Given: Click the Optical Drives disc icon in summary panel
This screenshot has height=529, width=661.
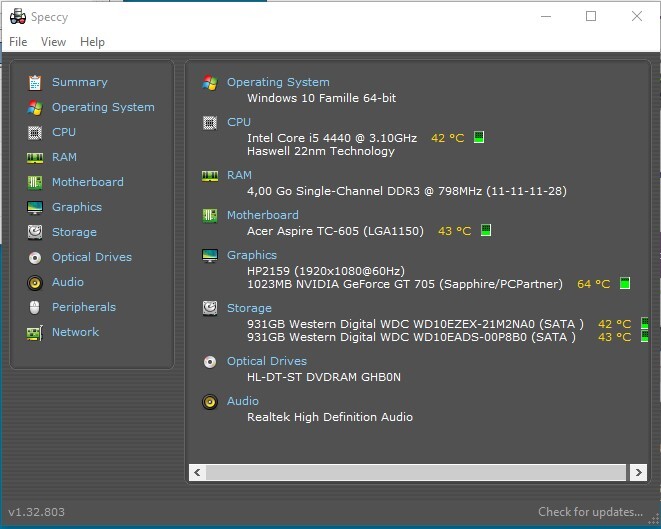Looking at the screenshot, I should pos(210,362).
